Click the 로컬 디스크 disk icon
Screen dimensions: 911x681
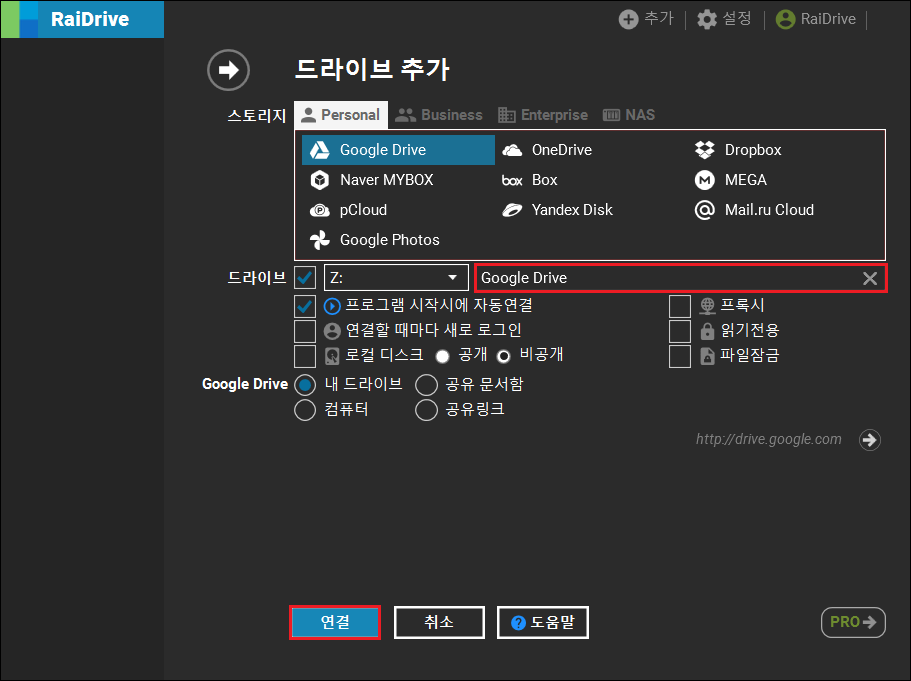coord(332,356)
